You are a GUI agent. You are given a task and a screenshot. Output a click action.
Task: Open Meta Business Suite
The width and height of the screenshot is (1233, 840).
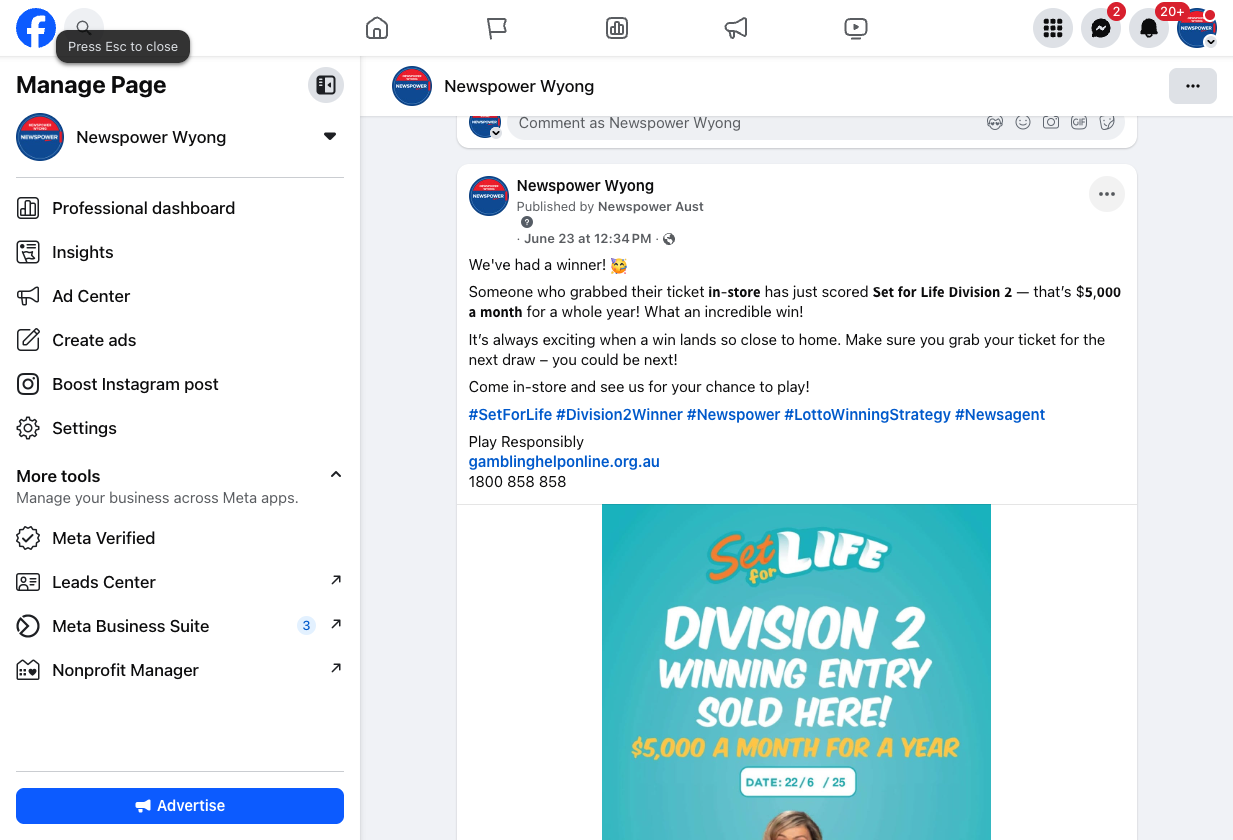coord(180,626)
